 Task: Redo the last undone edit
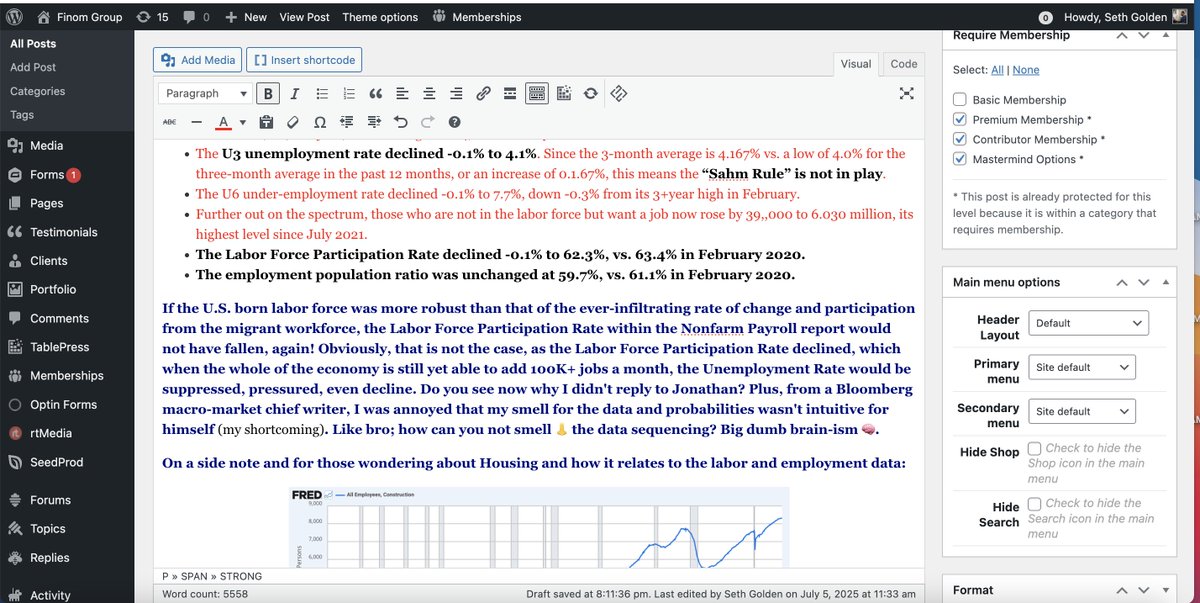428,122
